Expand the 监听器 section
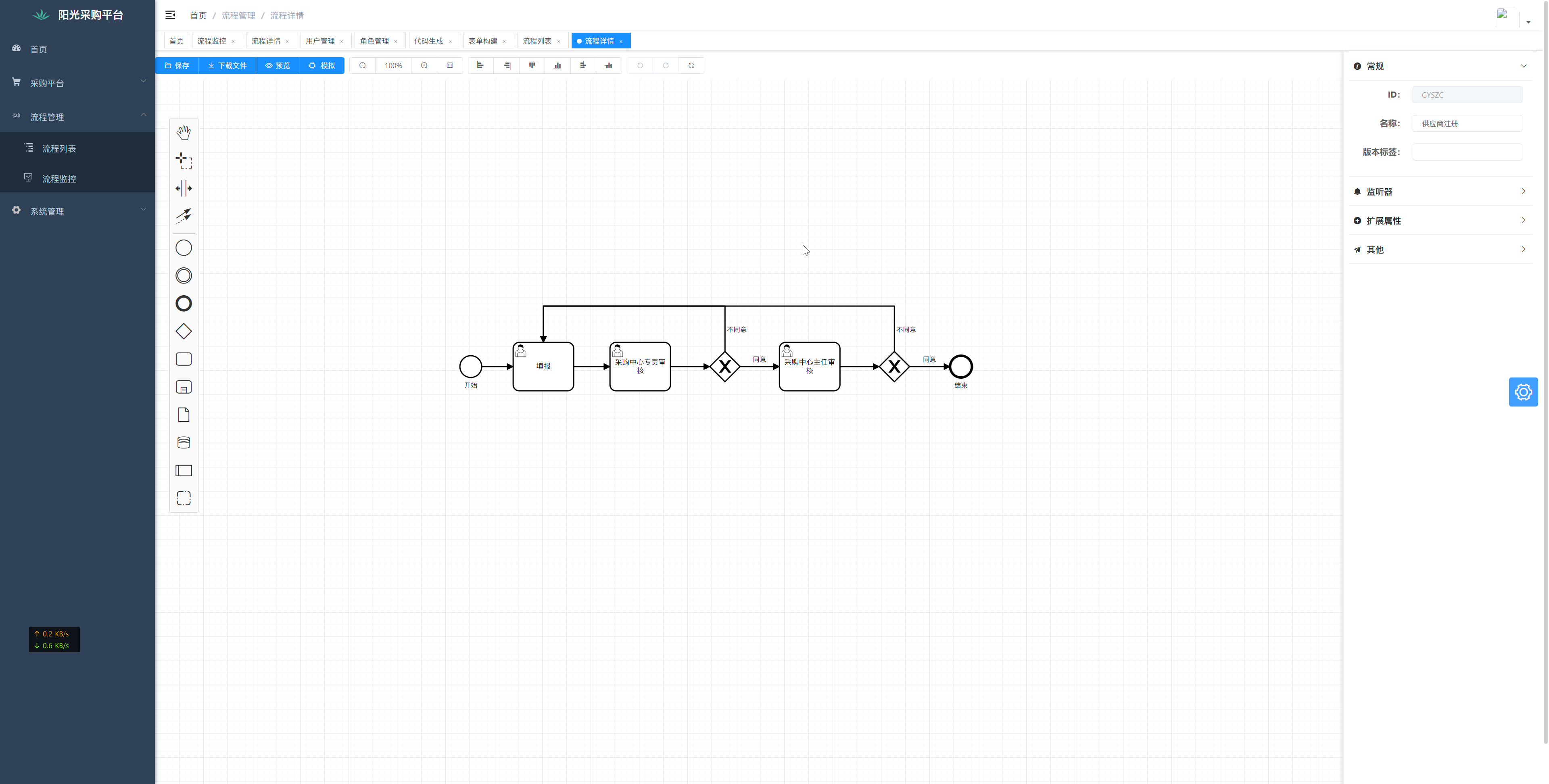 click(1440, 191)
